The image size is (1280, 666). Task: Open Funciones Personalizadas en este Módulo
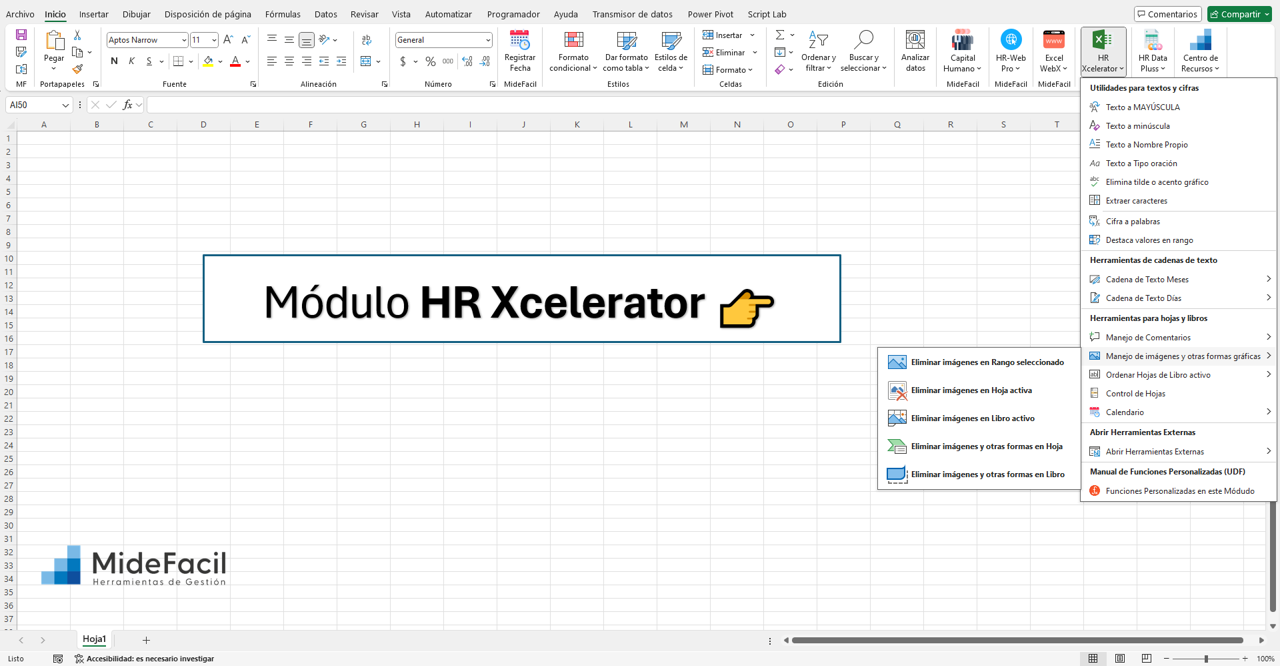tap(1178, 491)
